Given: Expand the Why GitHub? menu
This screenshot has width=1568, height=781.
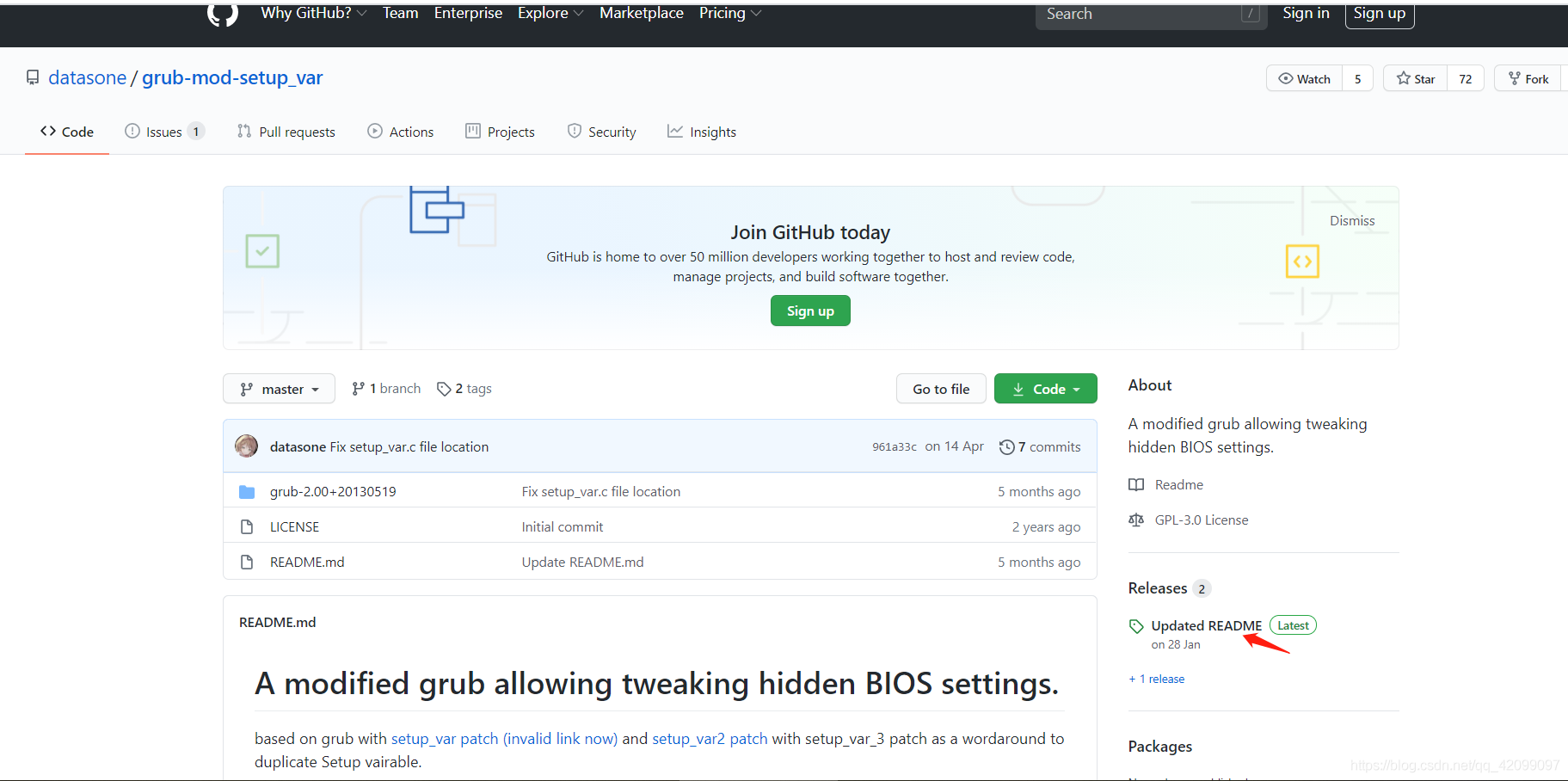Looking at the screenshot, I should point(314,13).
